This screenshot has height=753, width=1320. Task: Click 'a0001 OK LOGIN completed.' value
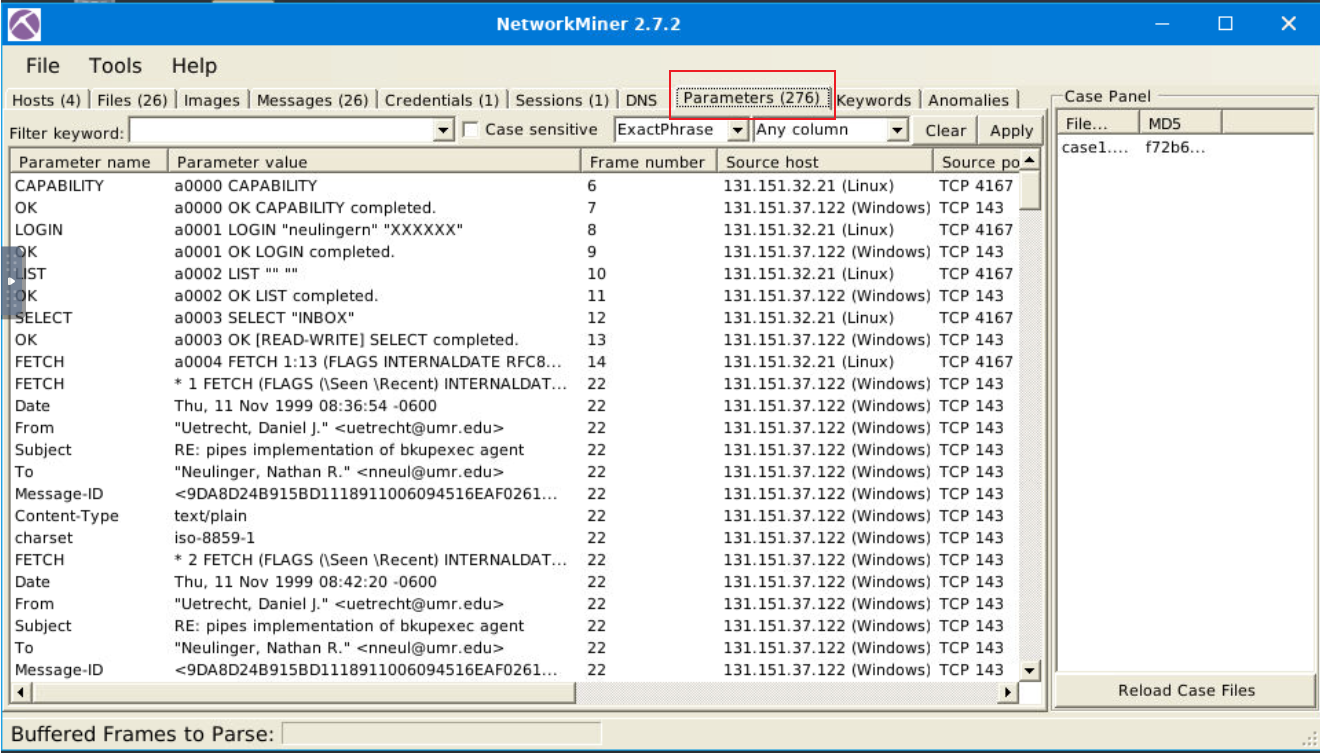(x=284, y=252)
